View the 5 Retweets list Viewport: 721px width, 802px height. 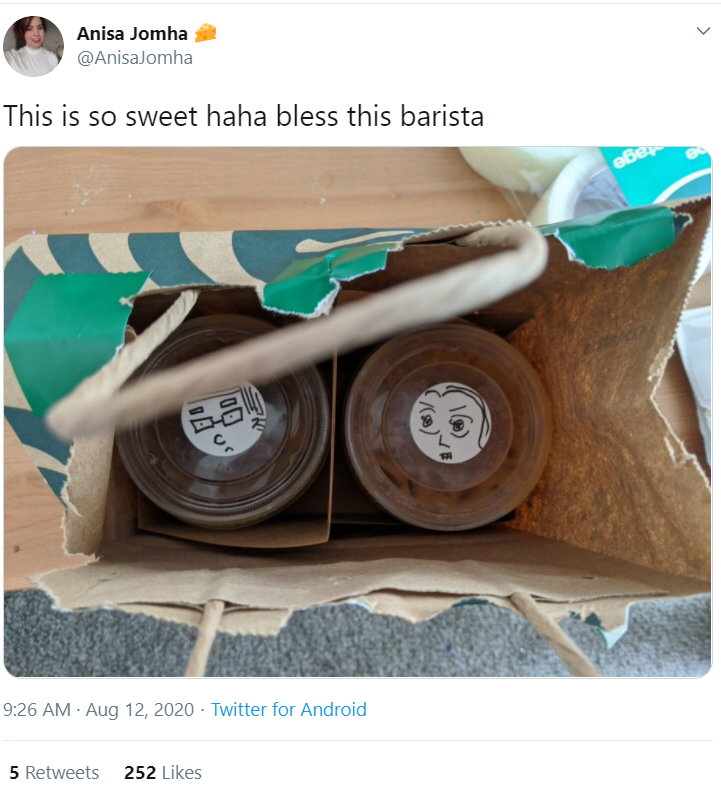[54, 772]
